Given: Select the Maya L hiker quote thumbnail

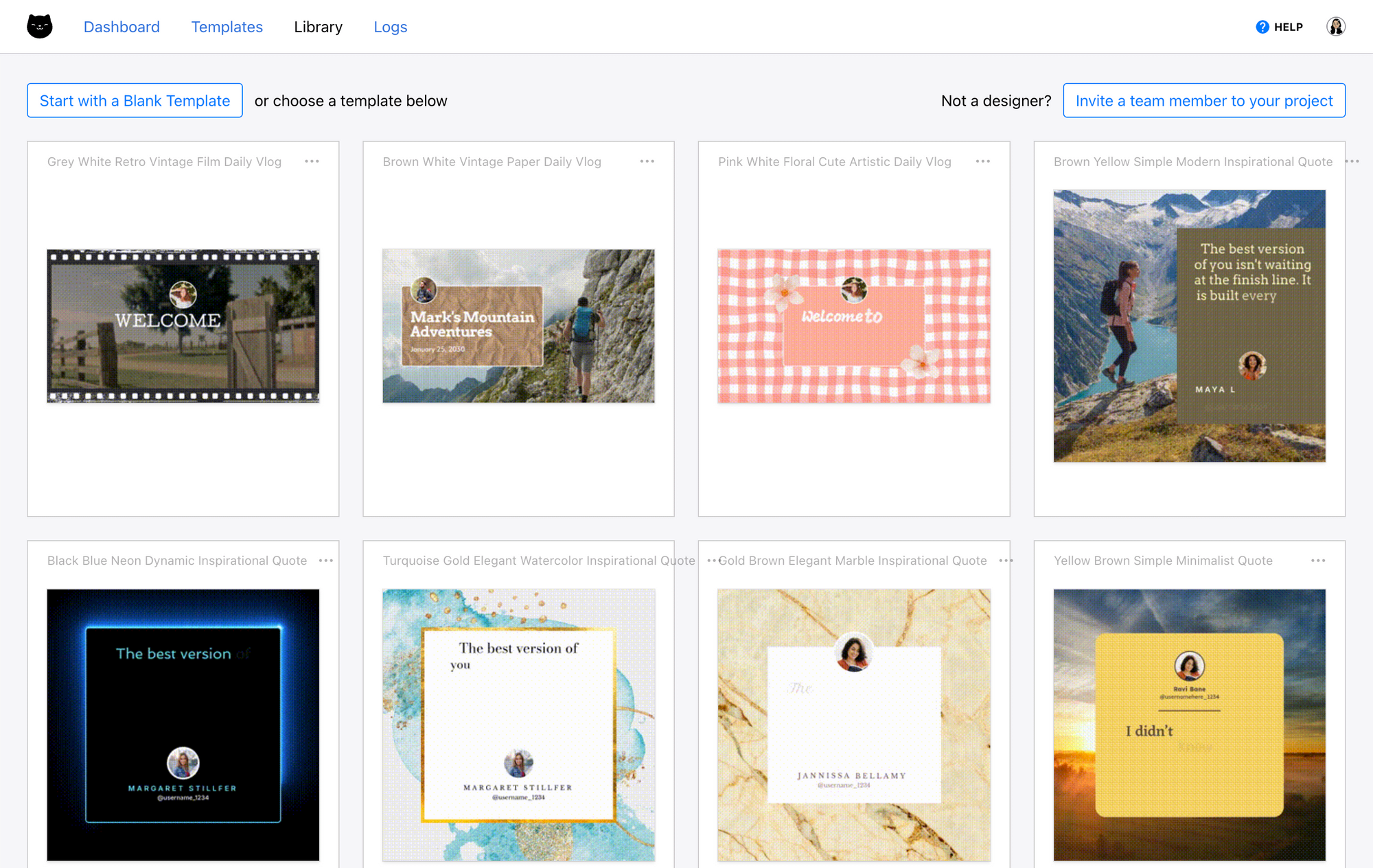Looking at the screenshot, I should [x=1189, y=326].
